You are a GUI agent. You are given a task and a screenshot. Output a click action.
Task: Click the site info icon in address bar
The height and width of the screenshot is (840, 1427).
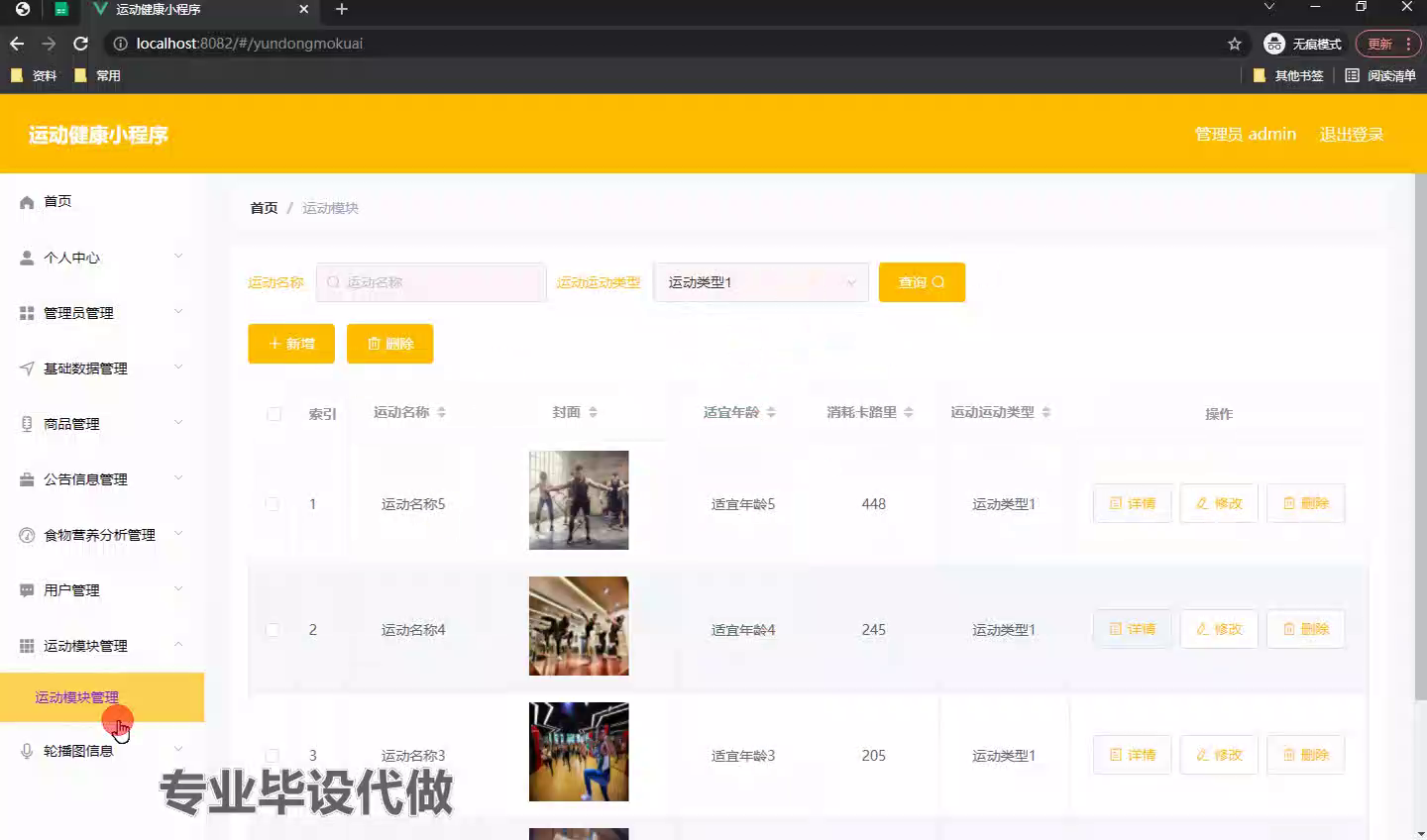121,44
